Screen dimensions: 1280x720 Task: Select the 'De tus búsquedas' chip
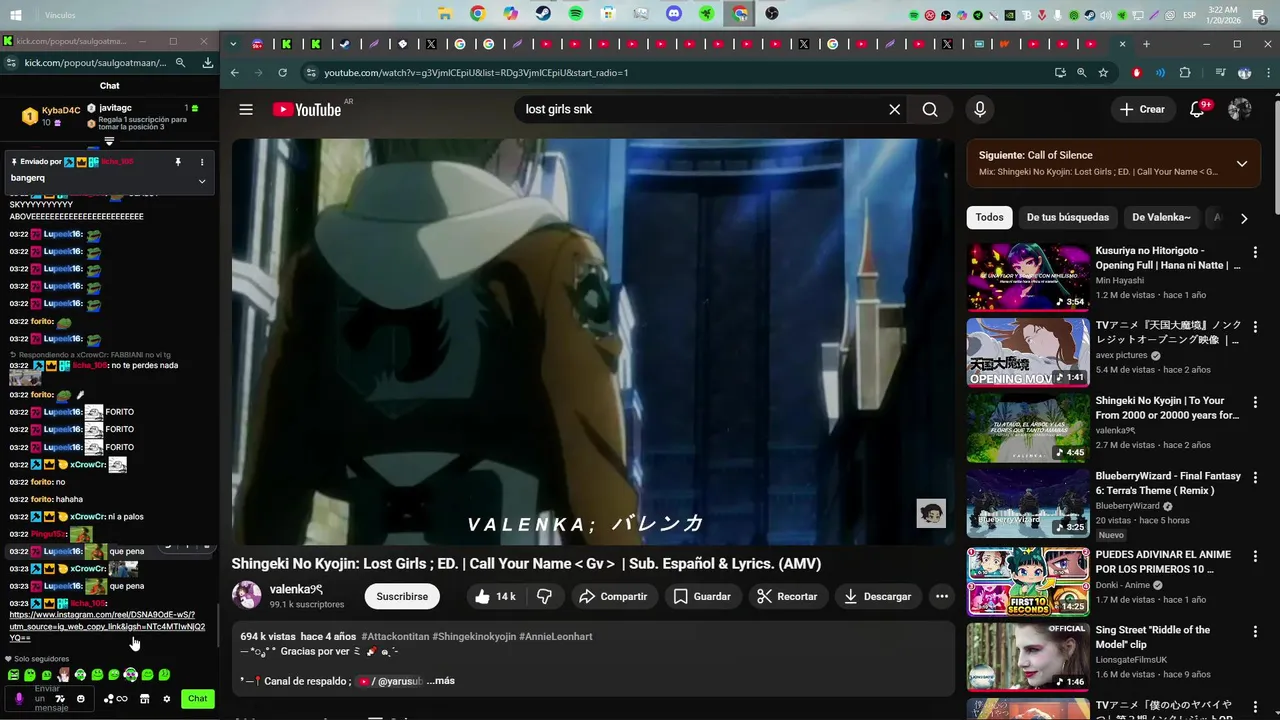(x=1067, y=217)
